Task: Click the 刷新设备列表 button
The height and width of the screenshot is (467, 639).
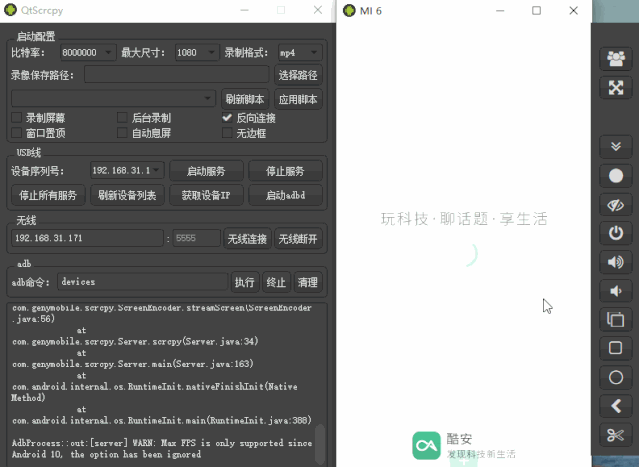Action: click(x=127, y=195)
